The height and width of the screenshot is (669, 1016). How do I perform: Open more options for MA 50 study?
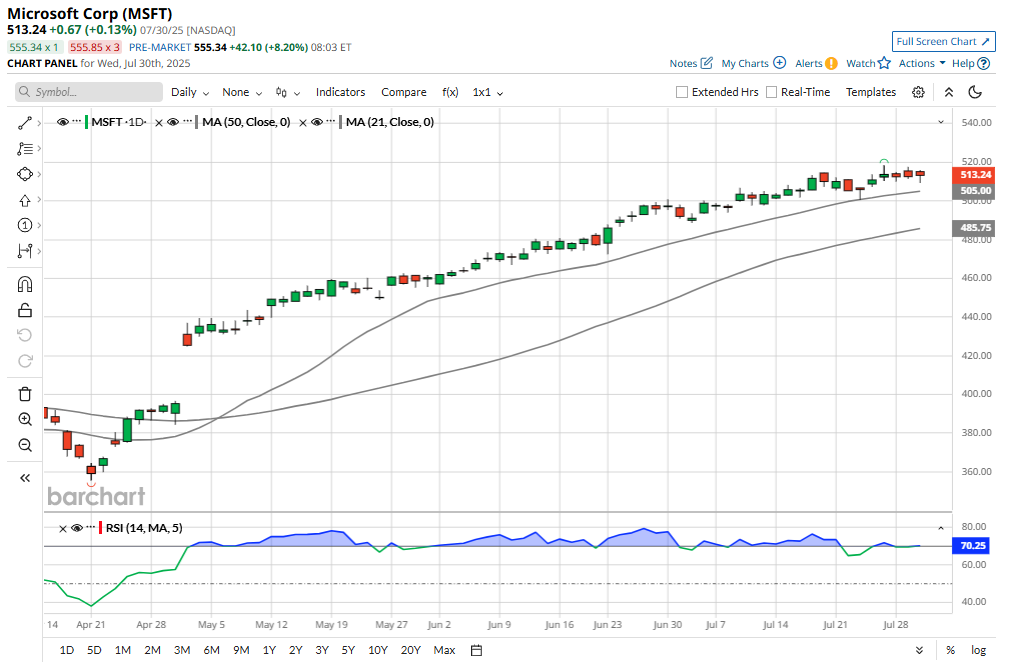[x=187, y=122]
